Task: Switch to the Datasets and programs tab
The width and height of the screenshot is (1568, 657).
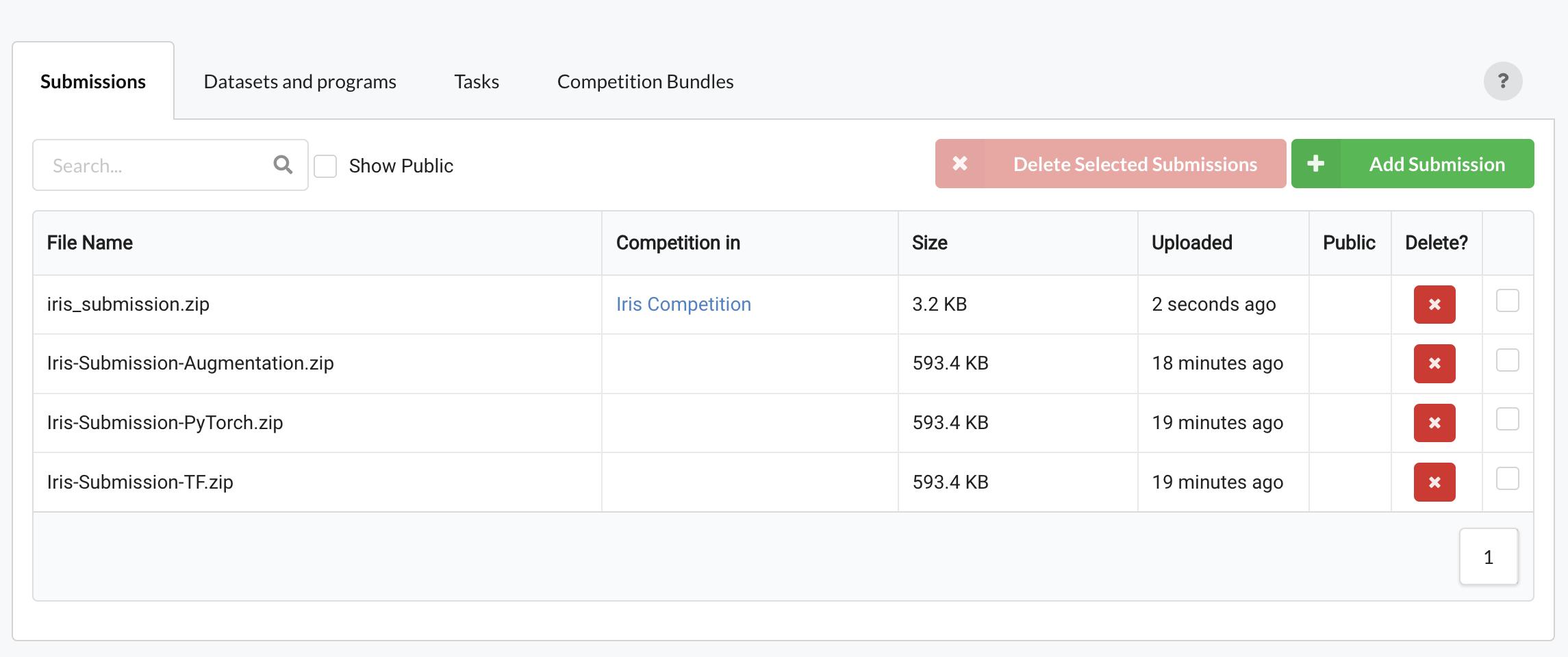Action: pos(299,81)
